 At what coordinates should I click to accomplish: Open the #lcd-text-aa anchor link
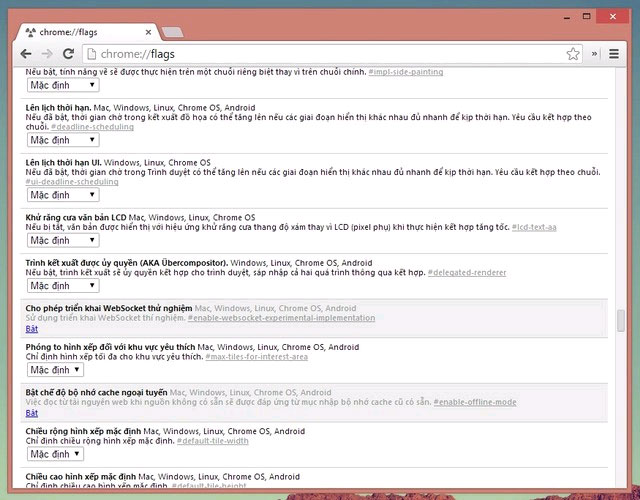pyautogui.click(x=534, y=227)
